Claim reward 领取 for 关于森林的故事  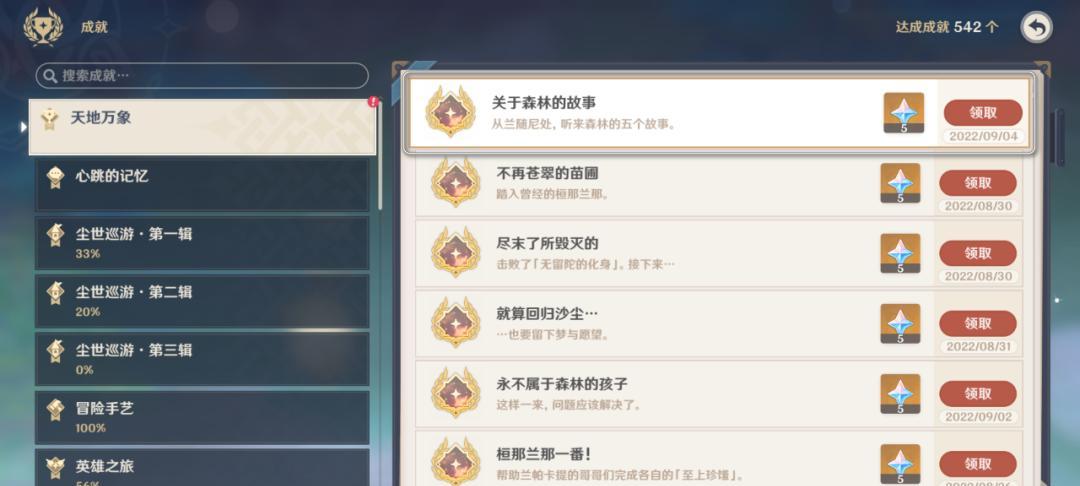[x=983, y=113]
